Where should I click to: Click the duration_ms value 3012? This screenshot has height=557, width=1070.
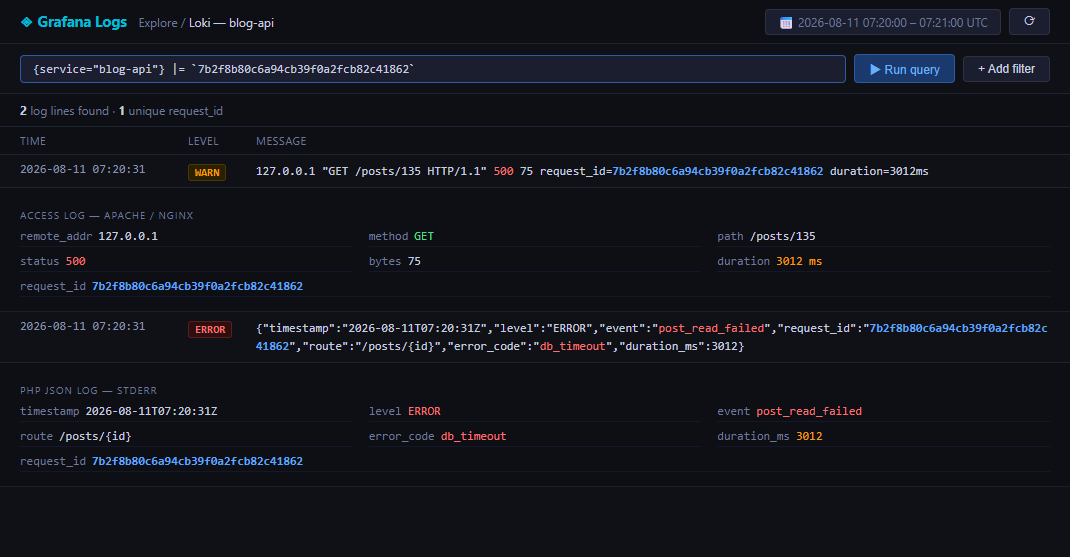[809, 436]
